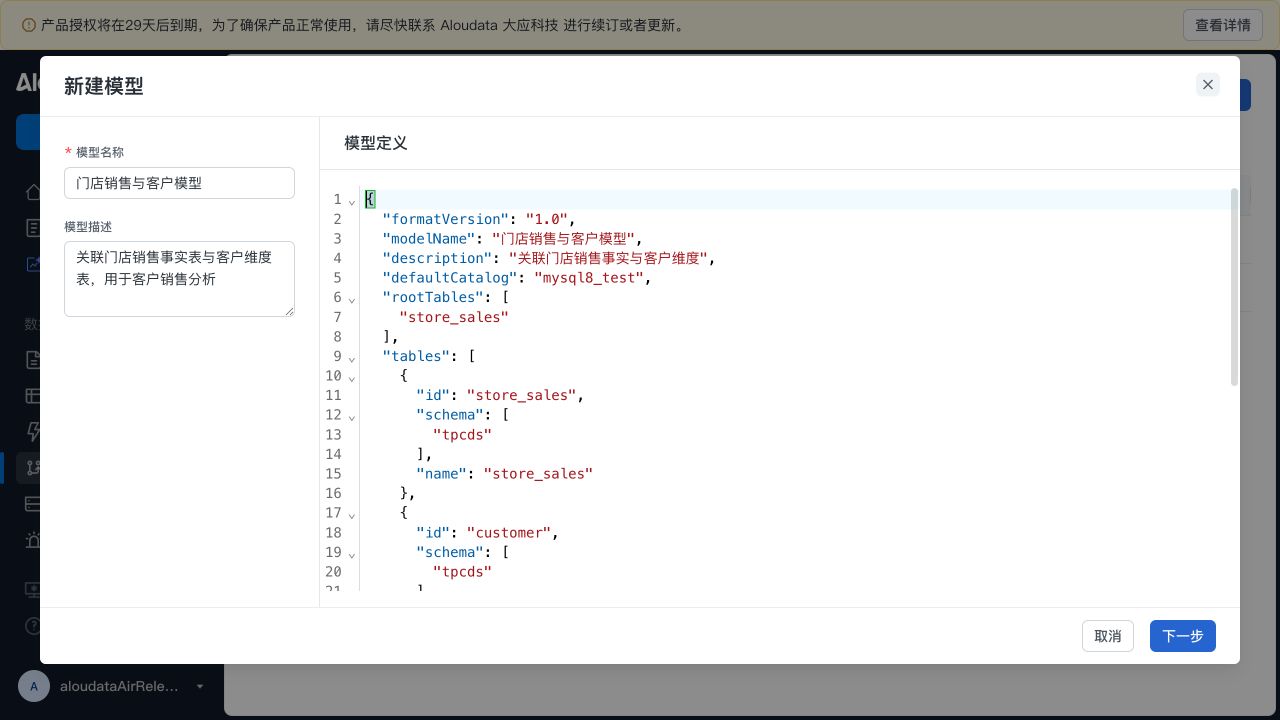Viewport: 1280px width, 720px height.
Task: Click the "formatVersion" key in the editor
Action: (446, 219)
